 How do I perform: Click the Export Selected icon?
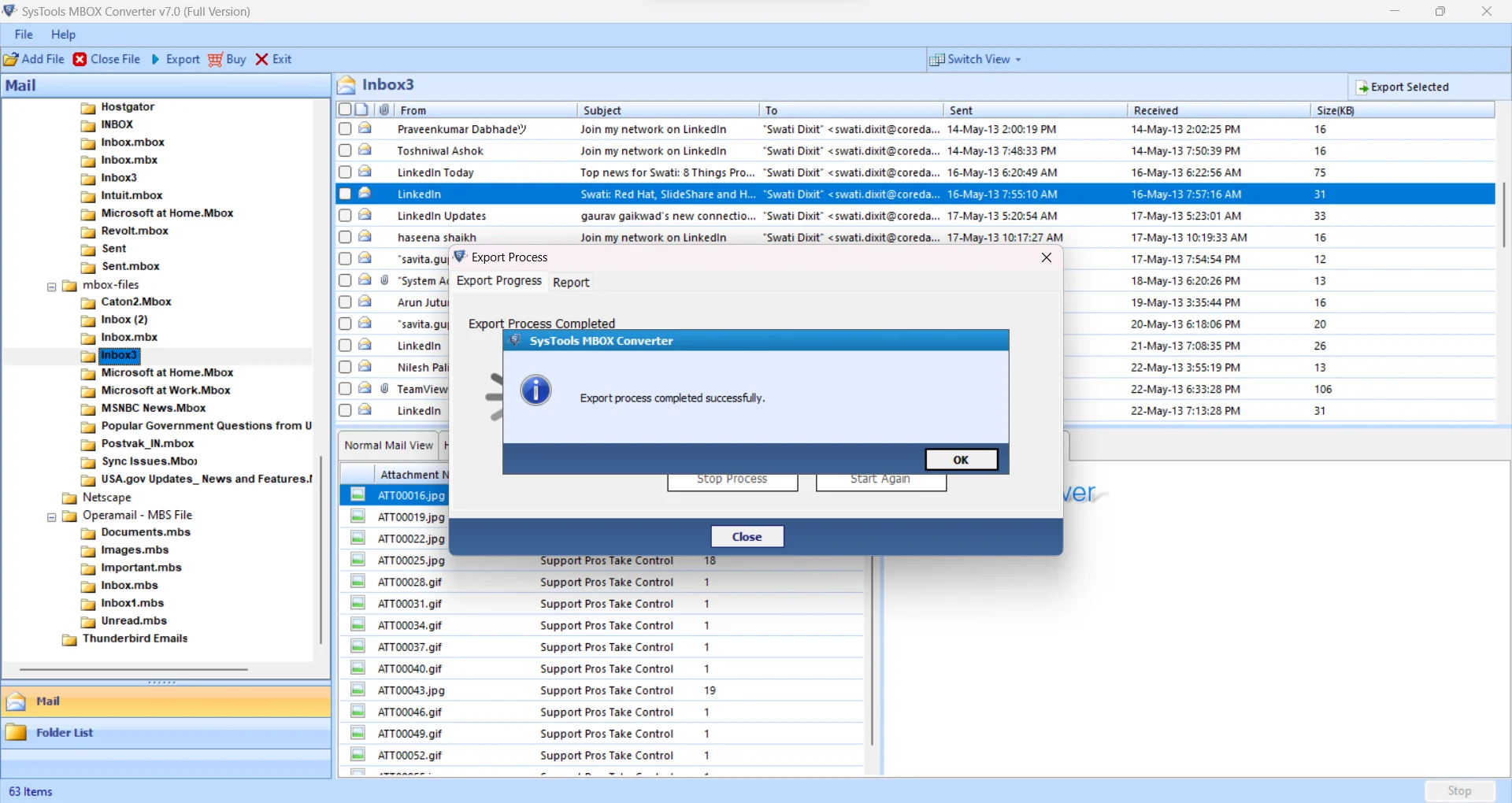(x=1362, y=87)
